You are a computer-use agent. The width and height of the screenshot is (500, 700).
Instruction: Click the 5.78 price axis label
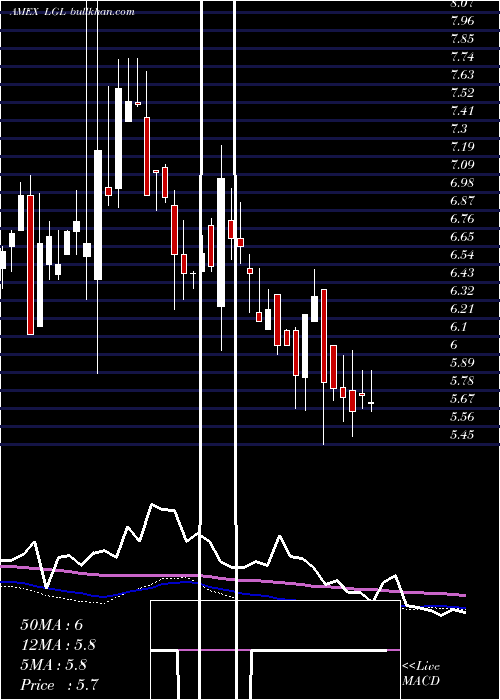462,381
